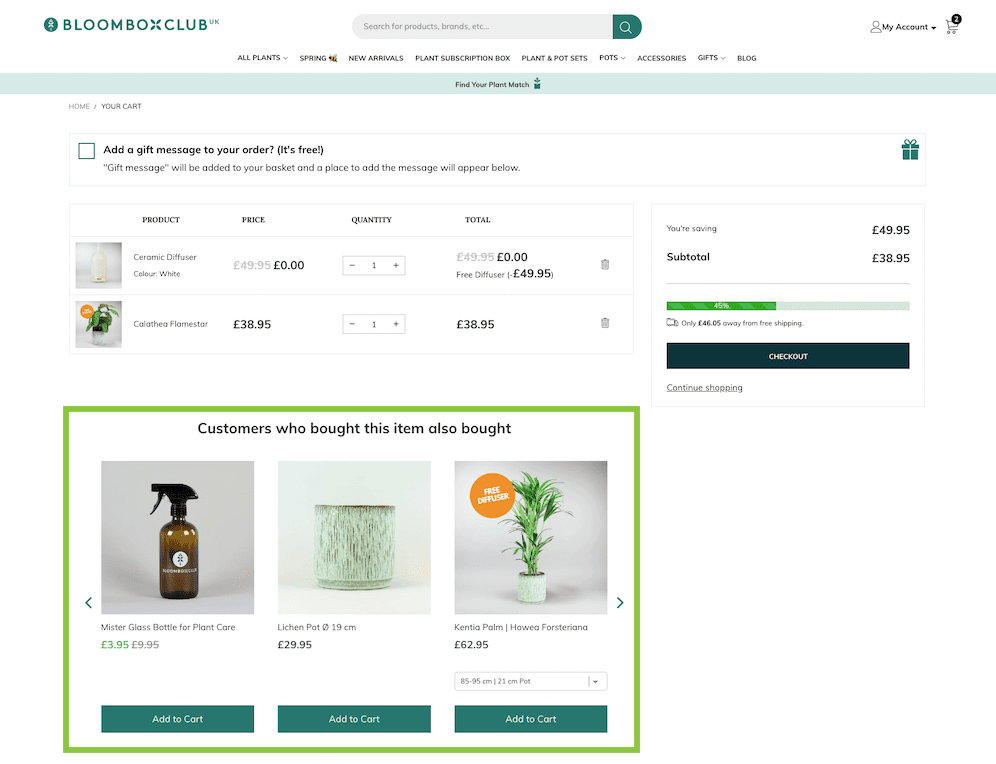
Task: Click Mister Glass Bottle for Plant Care title
Action: coord(168,627)
